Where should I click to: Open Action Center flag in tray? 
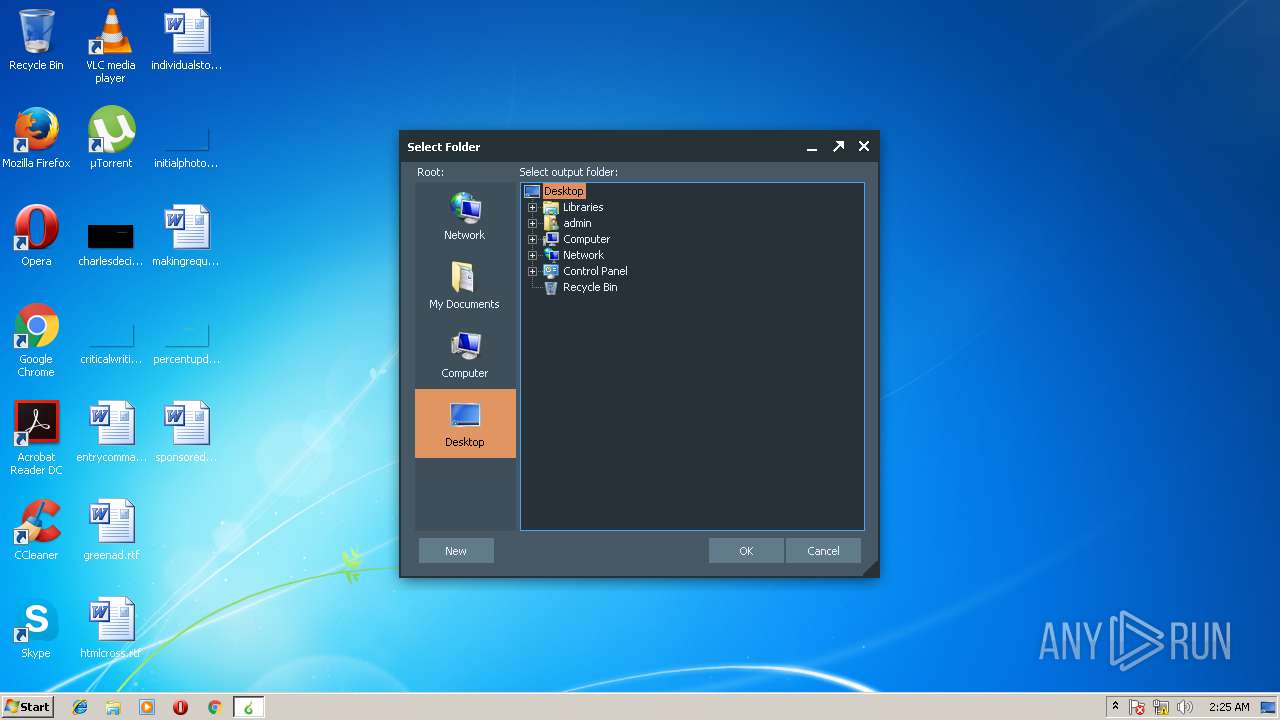[x=1137, y=707]
